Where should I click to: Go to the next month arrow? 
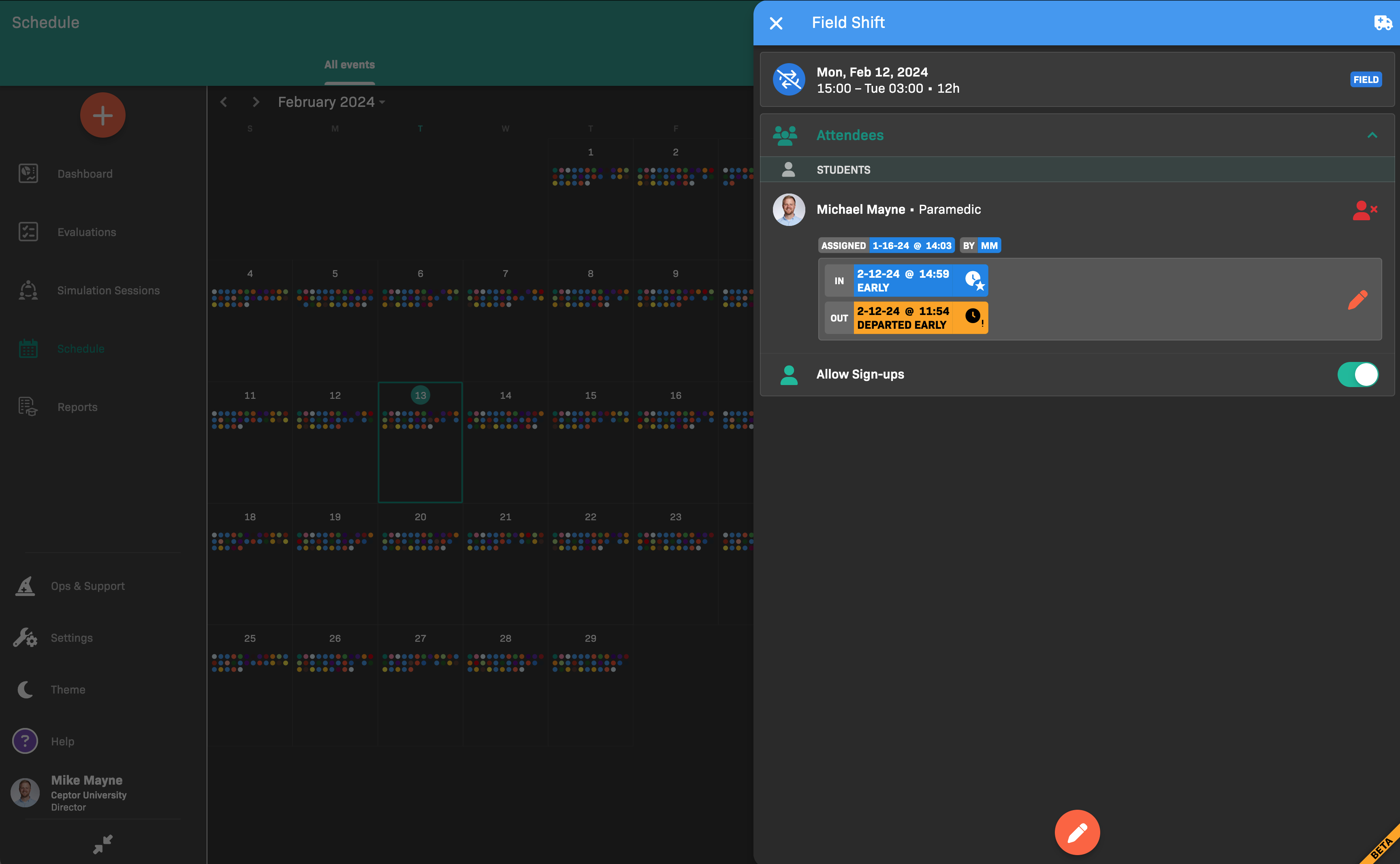256,102
